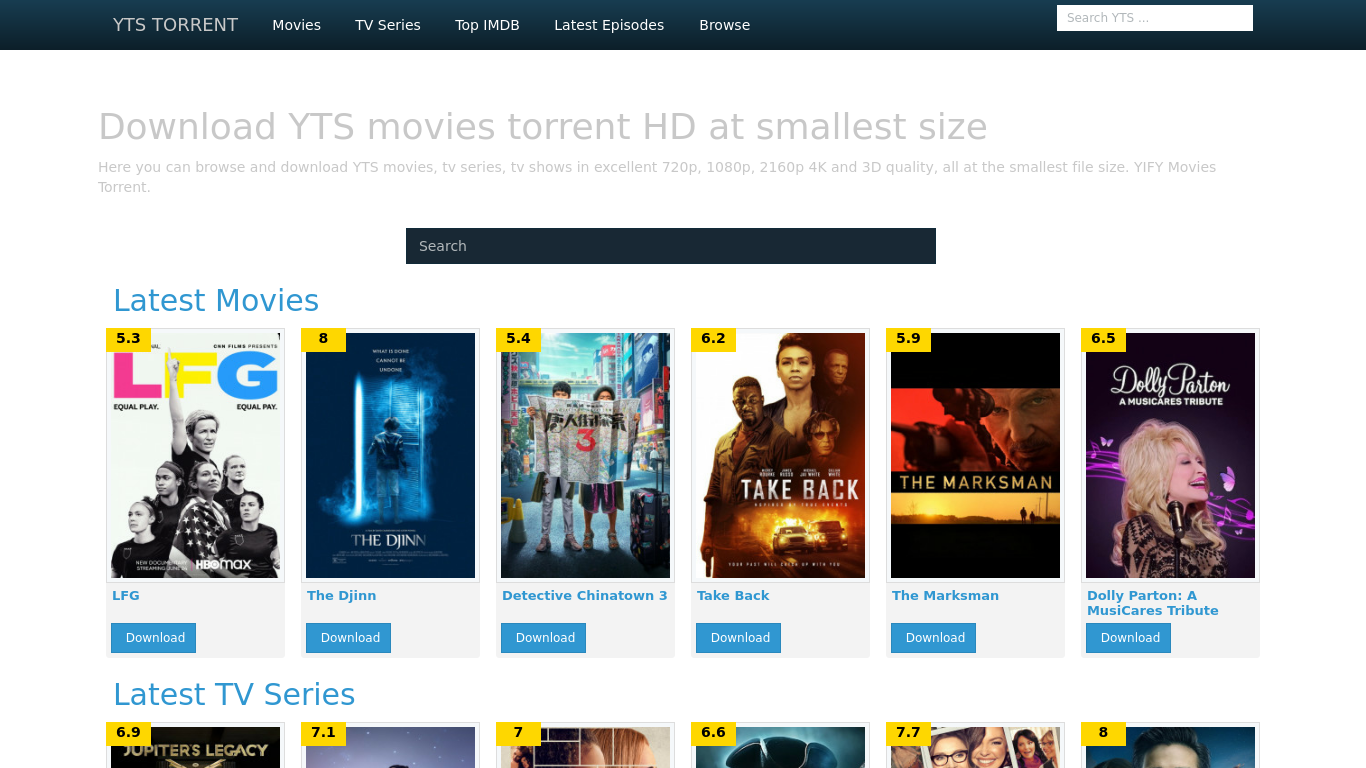The height and width of the screenshot is (768, 1366).
Task: Open the Browse menu item
Action: (724, 25)
